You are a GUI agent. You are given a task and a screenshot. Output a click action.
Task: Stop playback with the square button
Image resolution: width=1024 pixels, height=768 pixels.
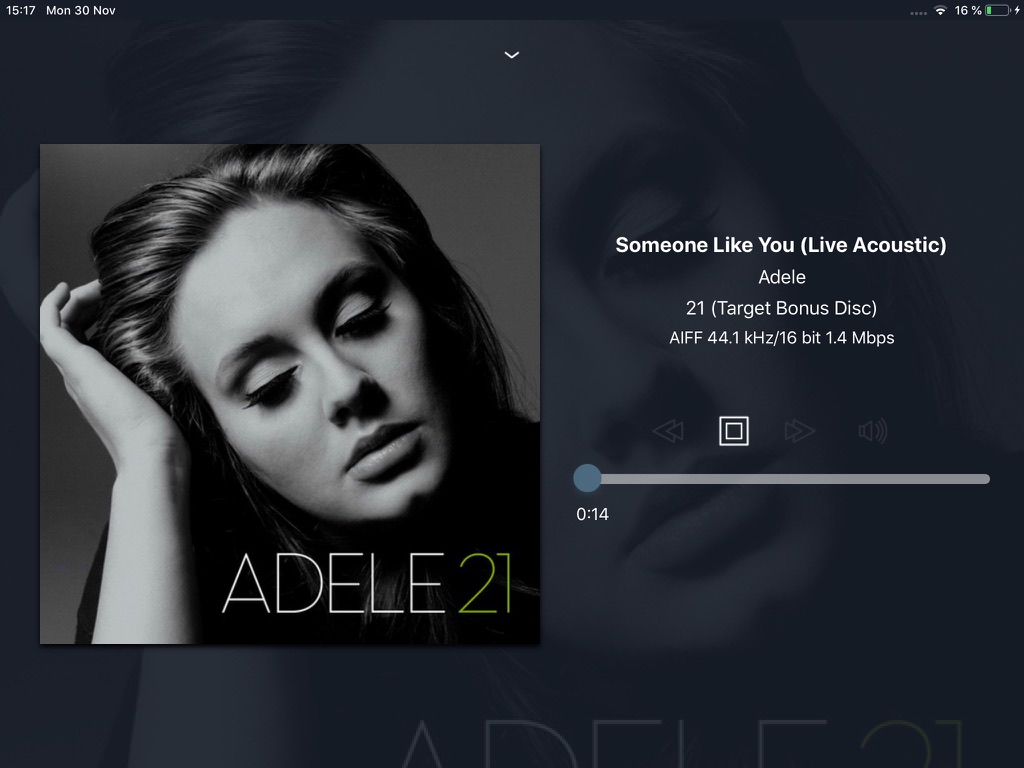coord(733,431)
